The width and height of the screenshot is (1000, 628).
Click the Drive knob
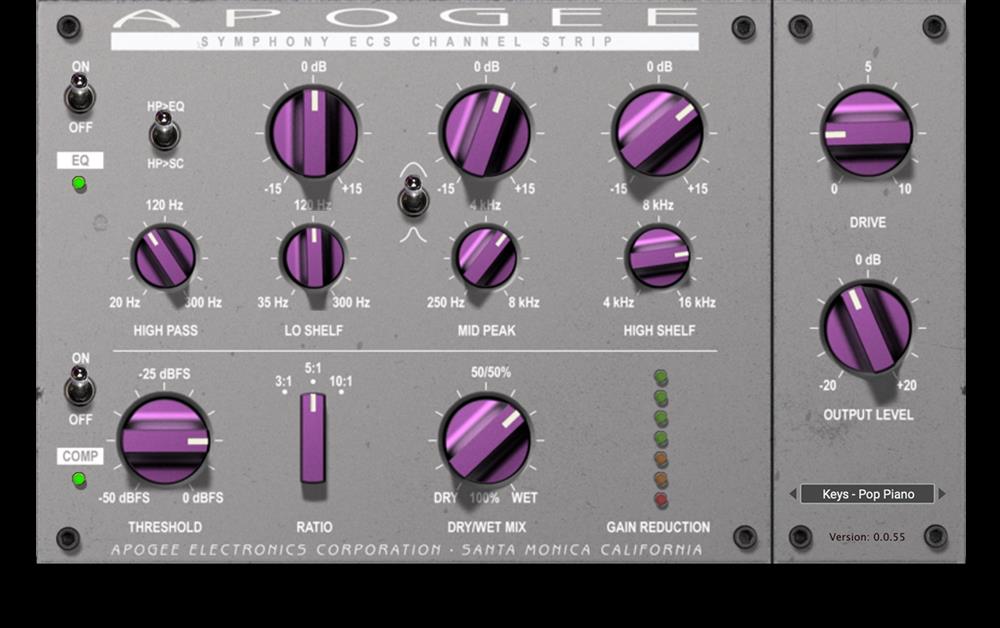coord(867,133)
